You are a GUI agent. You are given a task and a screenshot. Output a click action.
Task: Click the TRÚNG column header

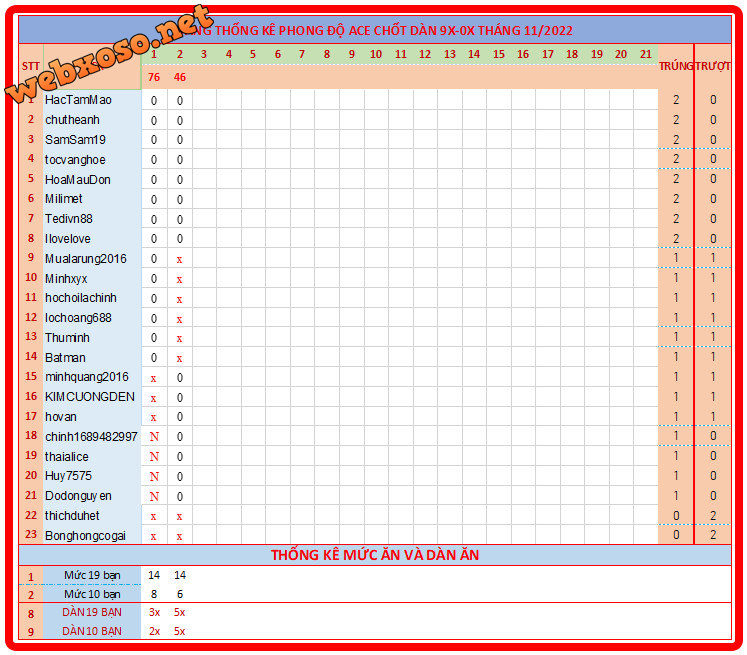[676, 66]
